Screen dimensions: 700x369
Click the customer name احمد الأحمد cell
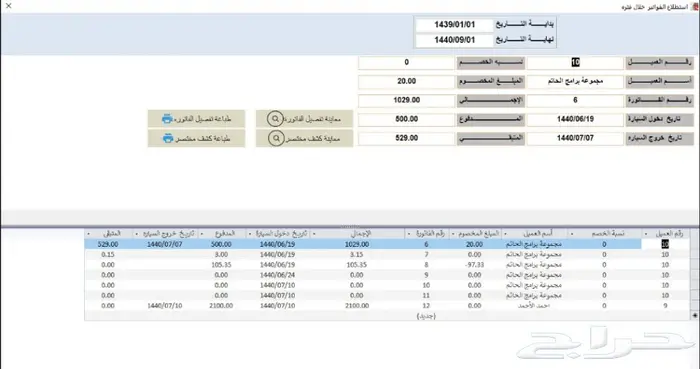pos(534,306)
